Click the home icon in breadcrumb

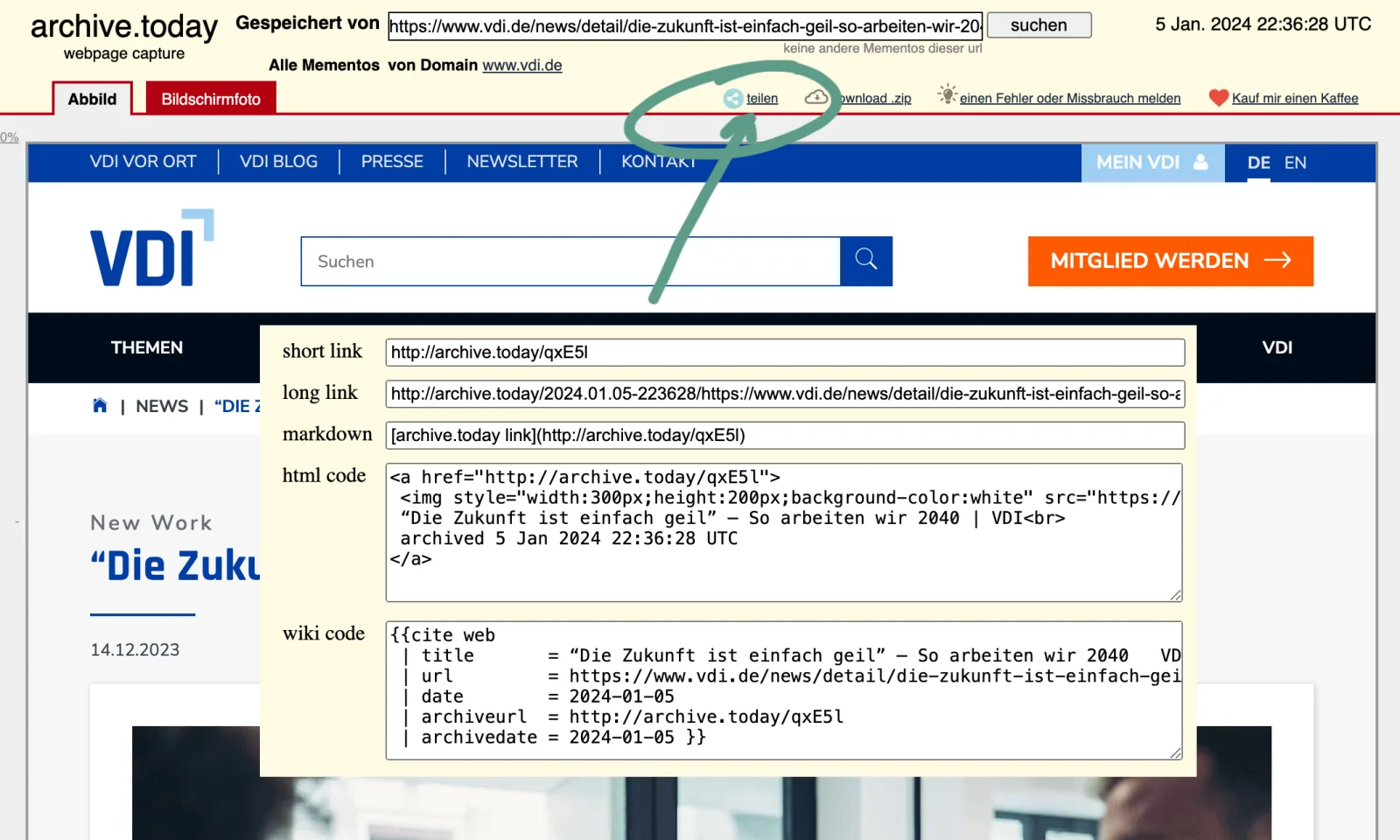click(100, 405)
